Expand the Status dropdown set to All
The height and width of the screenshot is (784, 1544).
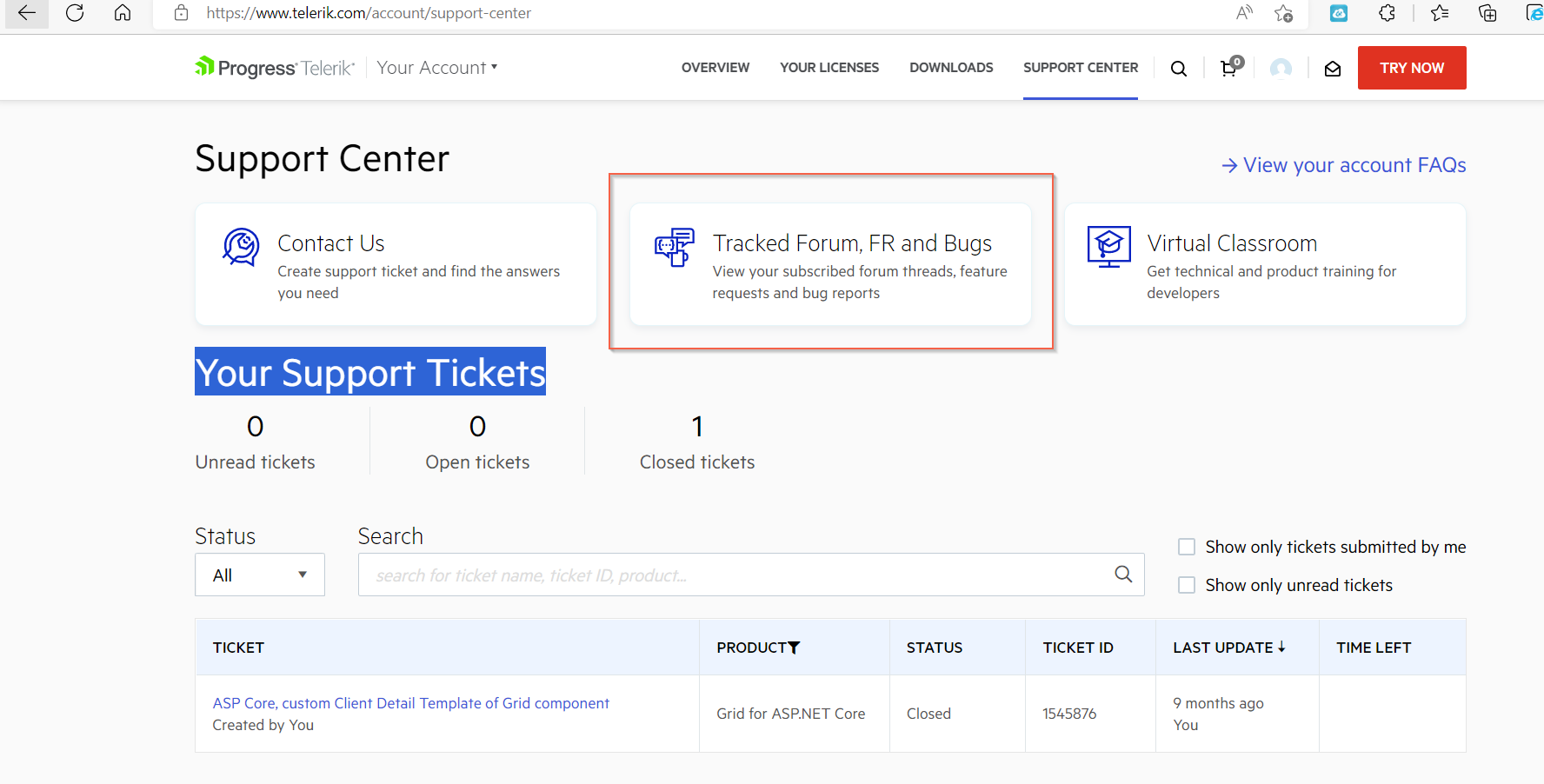(x=260, y=575)
